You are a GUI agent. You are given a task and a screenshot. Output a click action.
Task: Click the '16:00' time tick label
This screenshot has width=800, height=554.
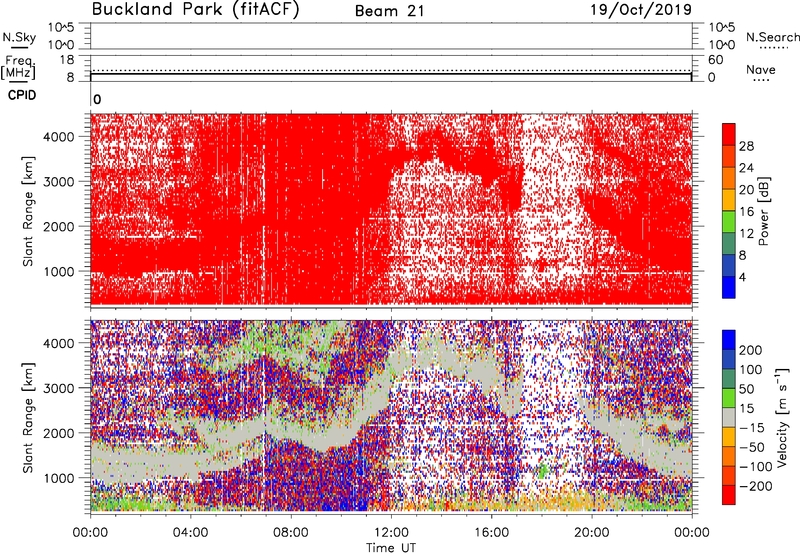click(491, 533)
